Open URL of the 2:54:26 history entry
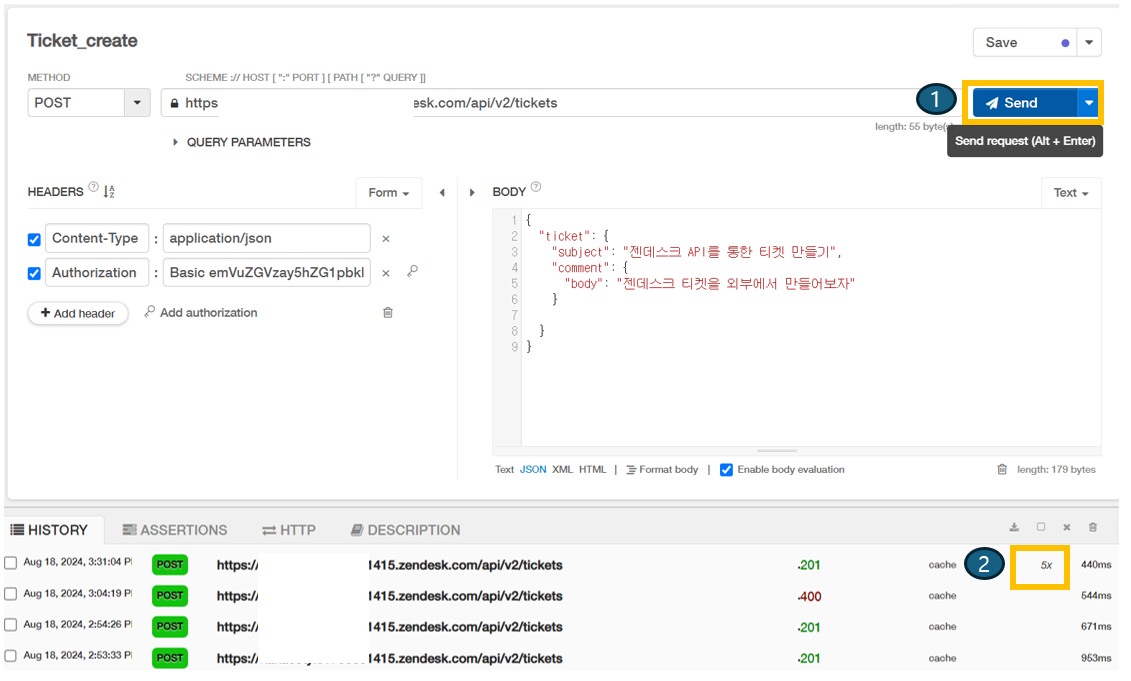This screenshot has height=681, width=1131. 390,627
